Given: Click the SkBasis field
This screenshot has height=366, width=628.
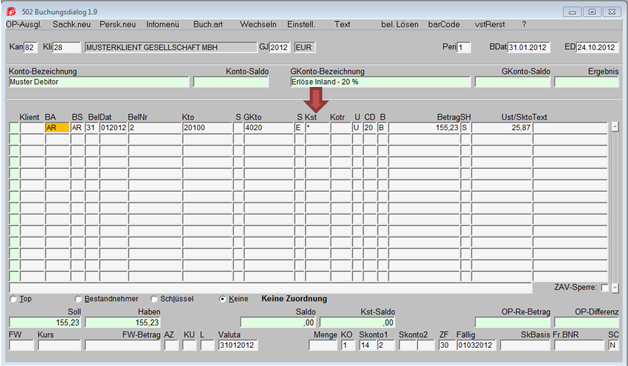Looking at the screenshot, I should [525, 345].
